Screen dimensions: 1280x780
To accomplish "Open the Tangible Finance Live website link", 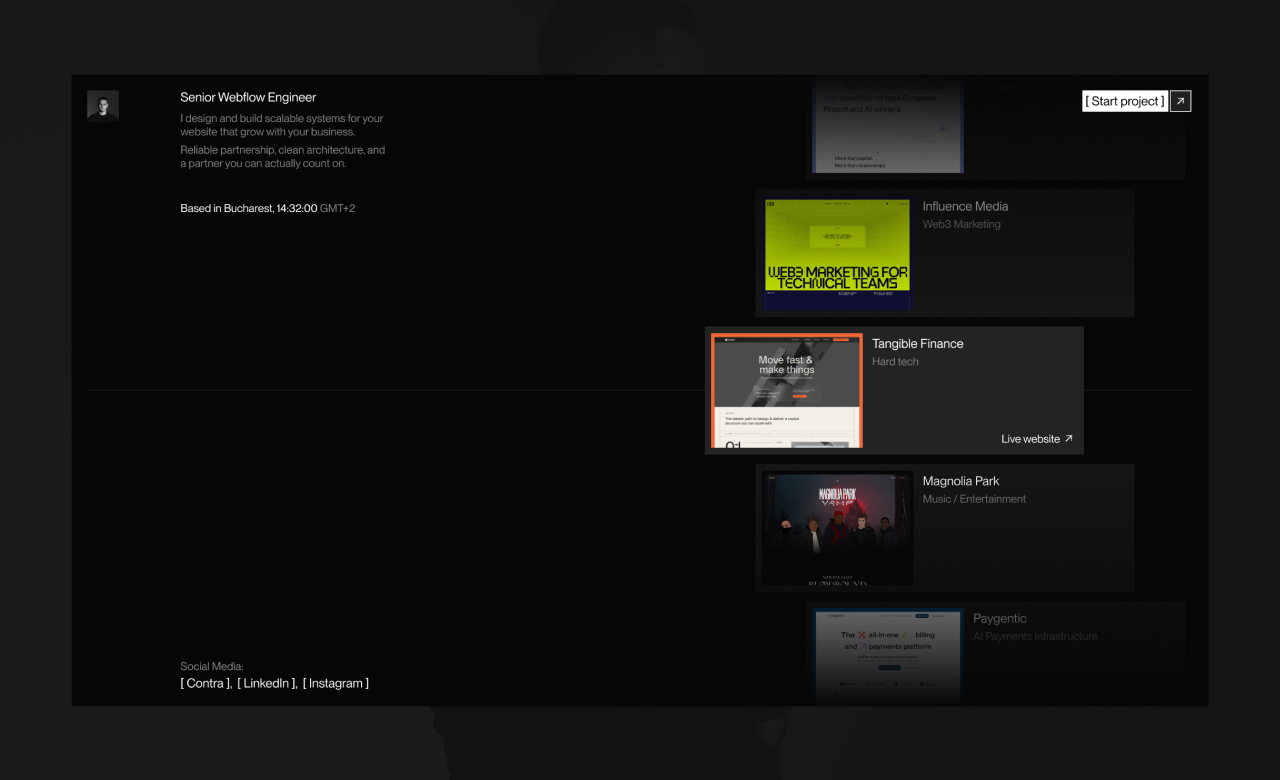I will 1037,439.
